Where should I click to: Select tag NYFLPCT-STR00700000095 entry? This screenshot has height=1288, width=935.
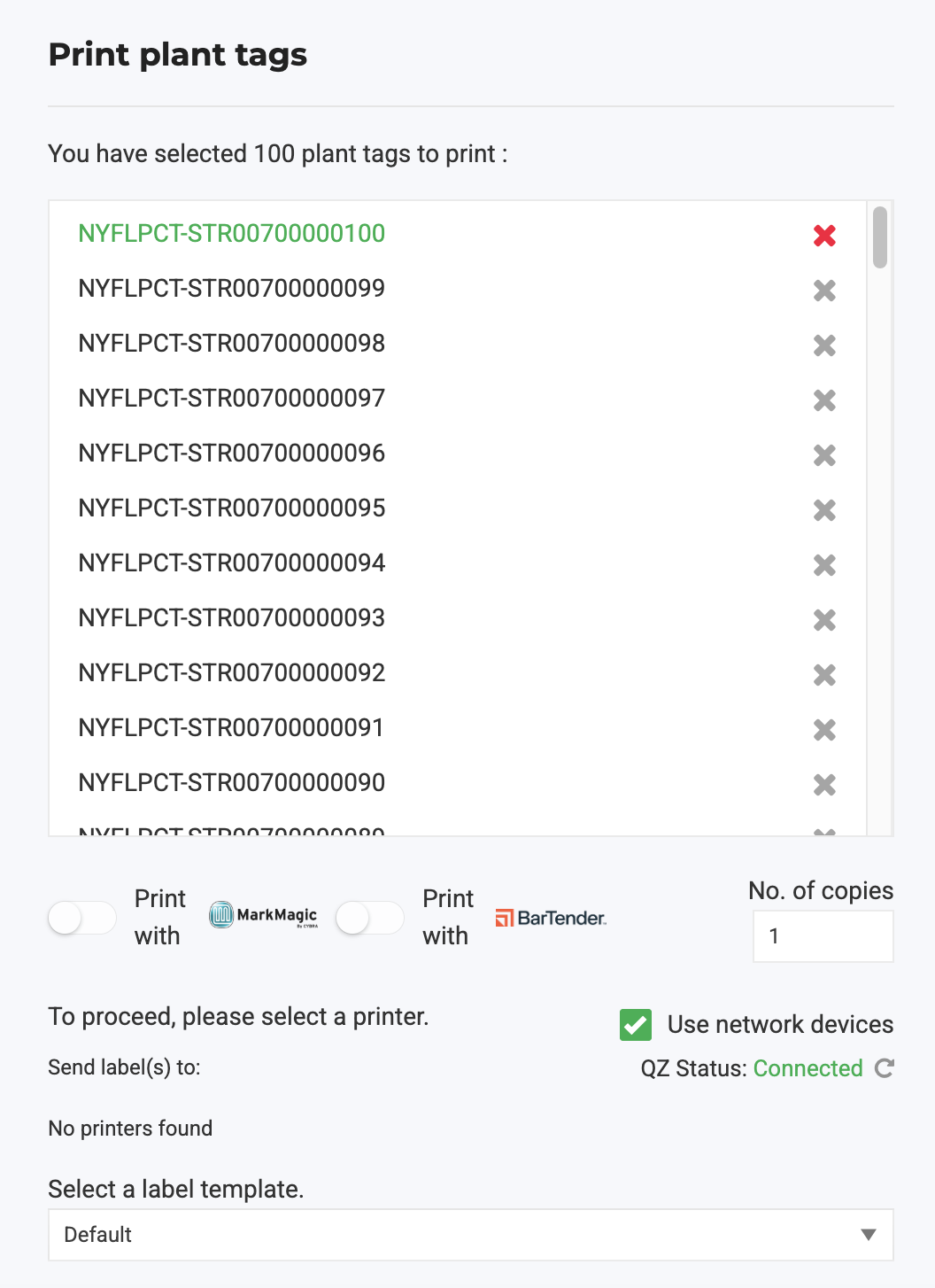[x=232, y=508]
